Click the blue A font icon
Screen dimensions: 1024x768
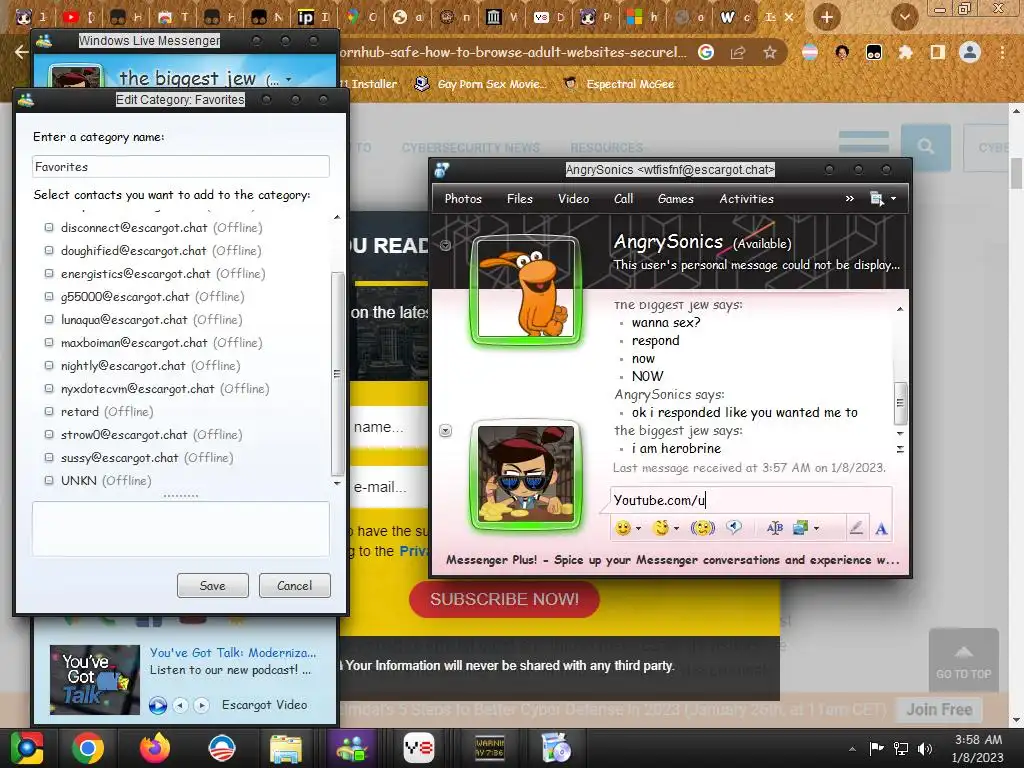[x=881, y=528]
